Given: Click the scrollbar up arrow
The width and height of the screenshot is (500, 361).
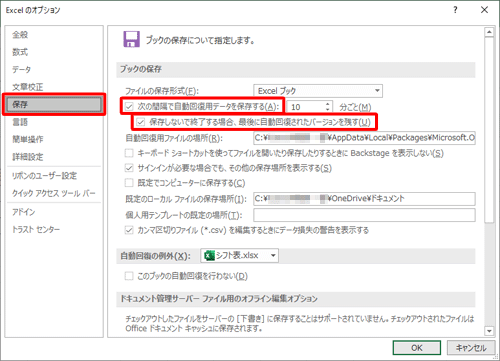Looking at the screenshot, I should [x=489, y=32].
